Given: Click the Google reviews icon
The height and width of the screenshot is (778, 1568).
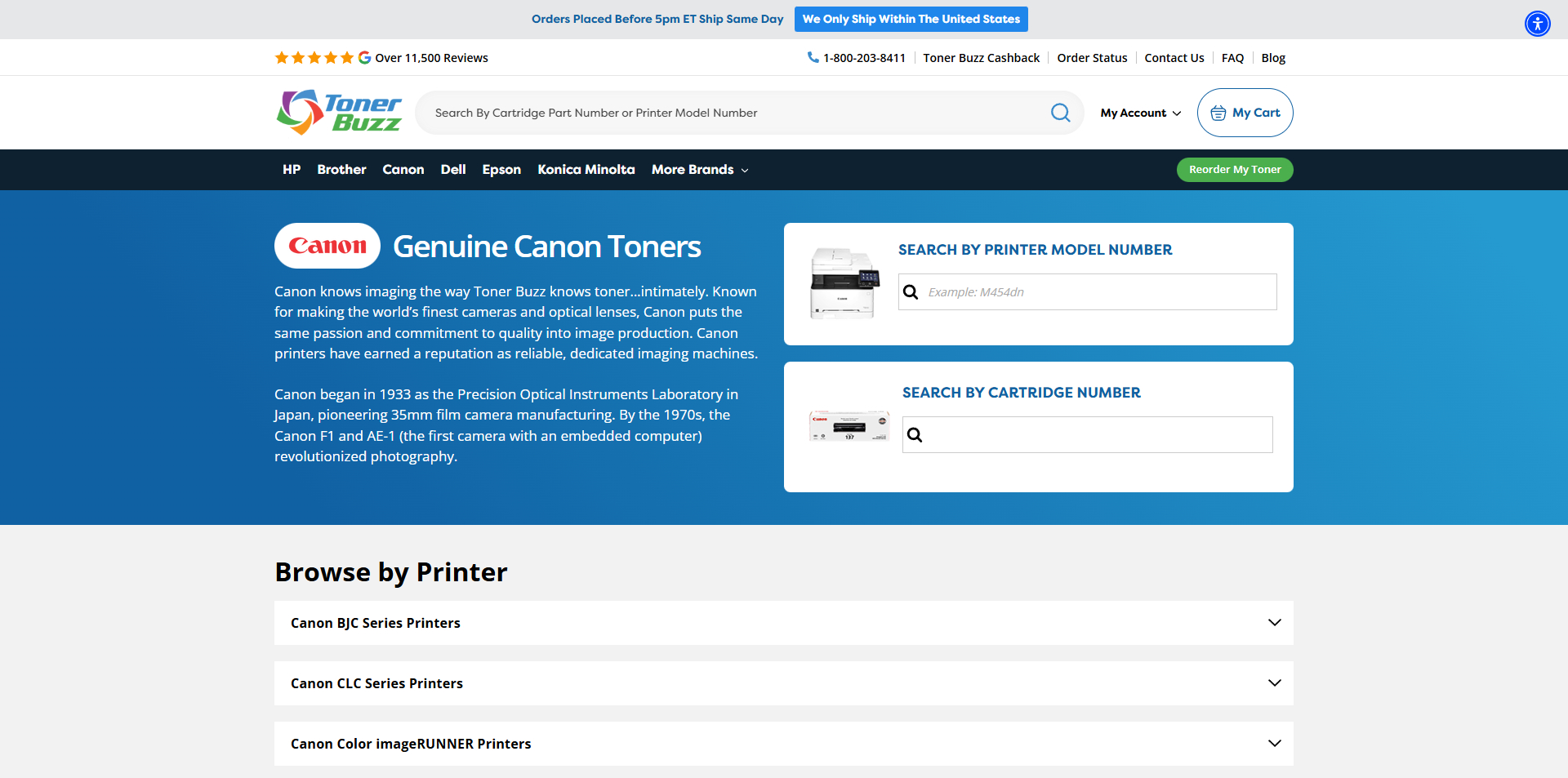Looking at the screenshot, I should click(x=364, y=57).
